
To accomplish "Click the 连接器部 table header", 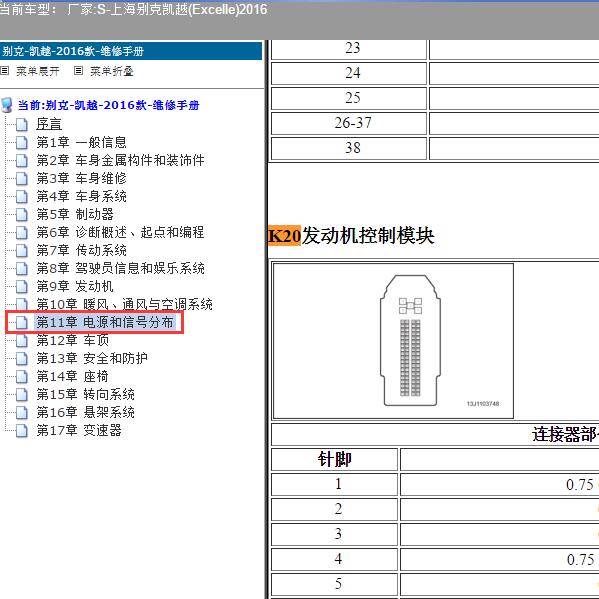I will click(435, 434).
